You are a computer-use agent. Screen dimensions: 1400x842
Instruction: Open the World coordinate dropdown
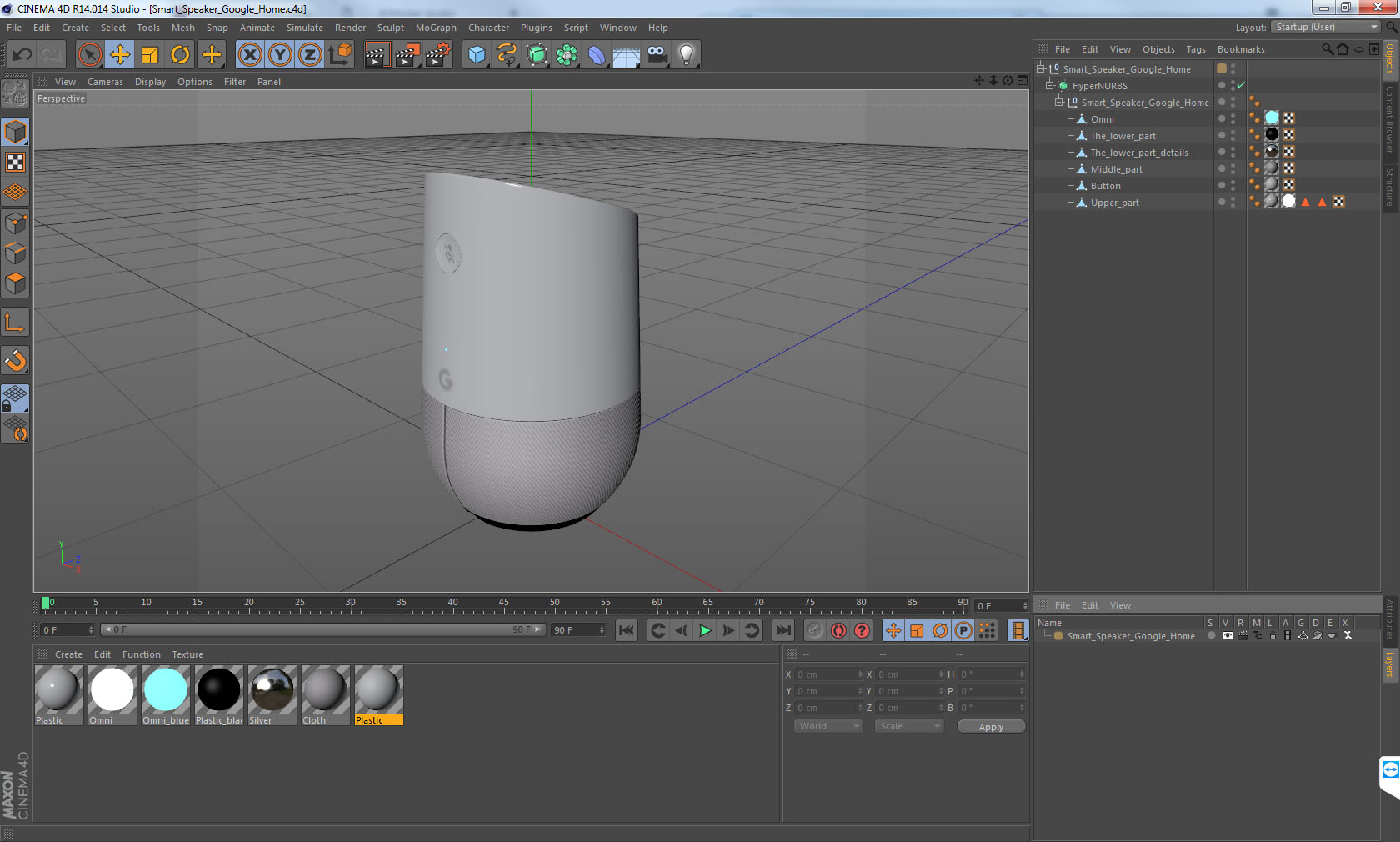click(x=828, y=726)
